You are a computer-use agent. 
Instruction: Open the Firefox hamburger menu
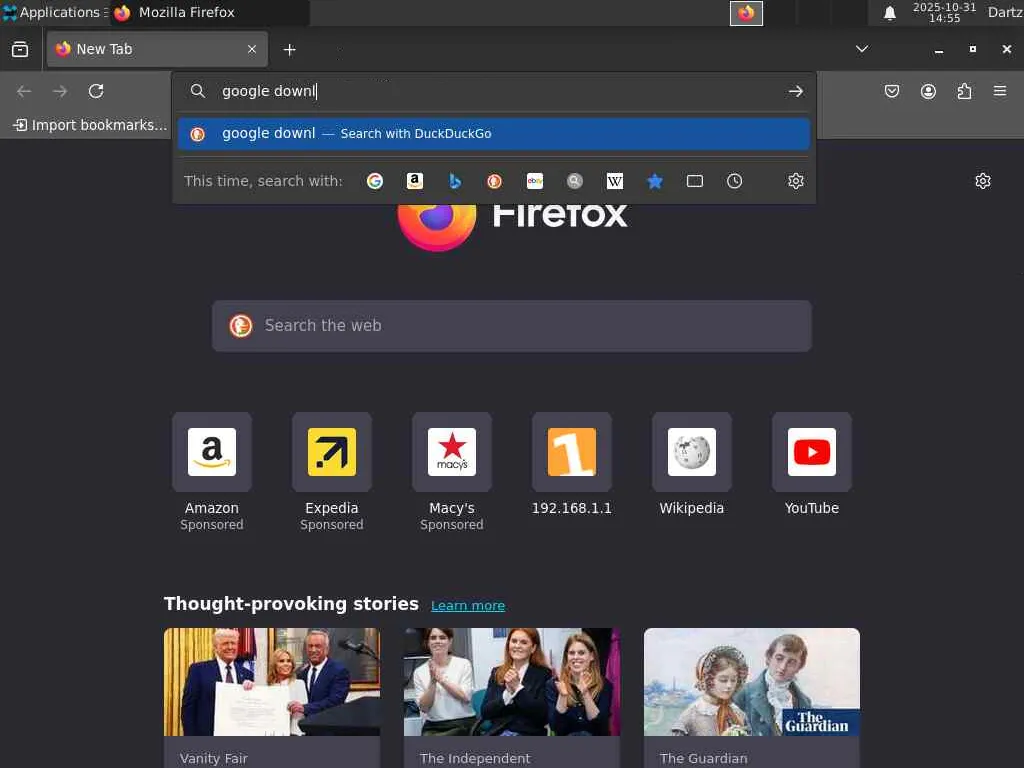(1000, 91)
